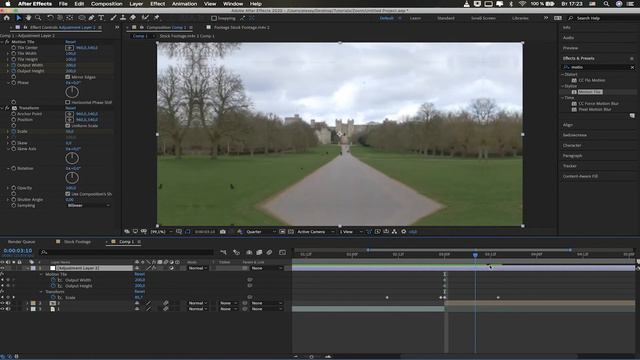The width and height of the screenshot is (640, 360).
Task: Select the Pen tool
Action: [91, 18]
